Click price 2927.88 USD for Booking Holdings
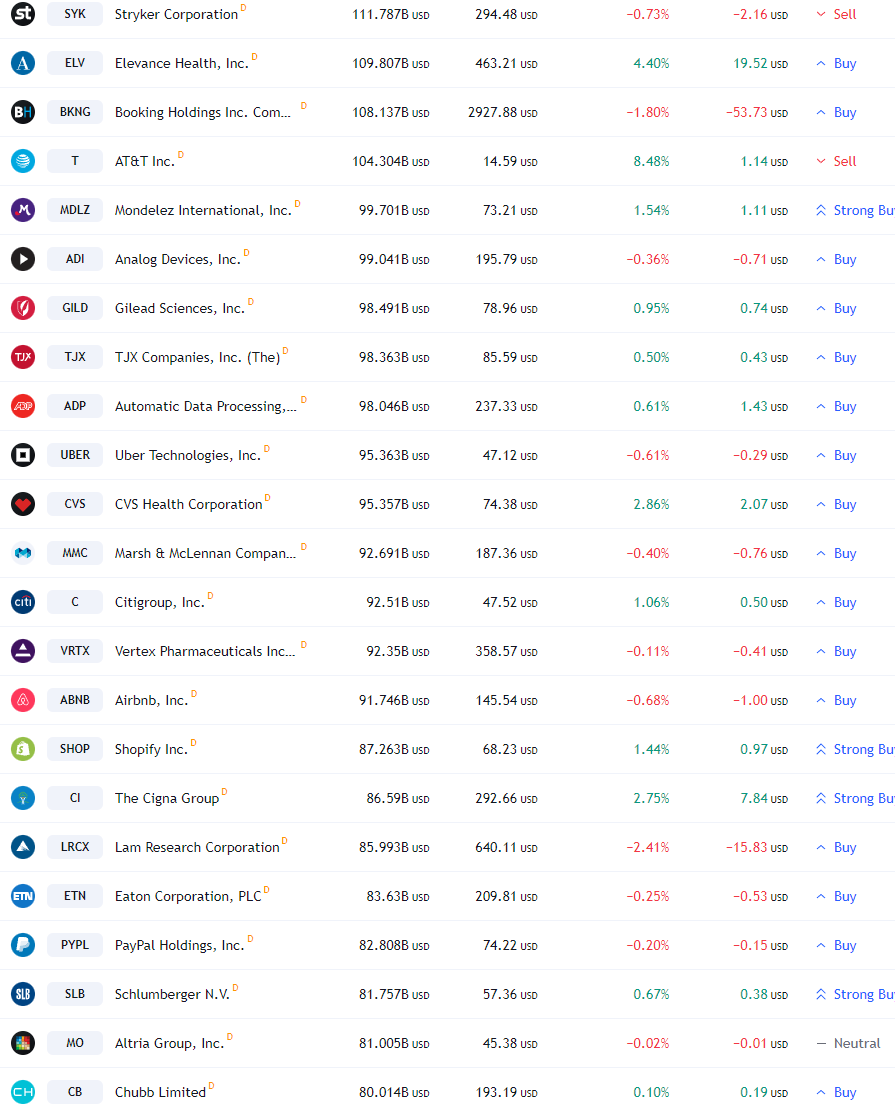This screenshot has height=1108, width=895. [x=502, y=112]
